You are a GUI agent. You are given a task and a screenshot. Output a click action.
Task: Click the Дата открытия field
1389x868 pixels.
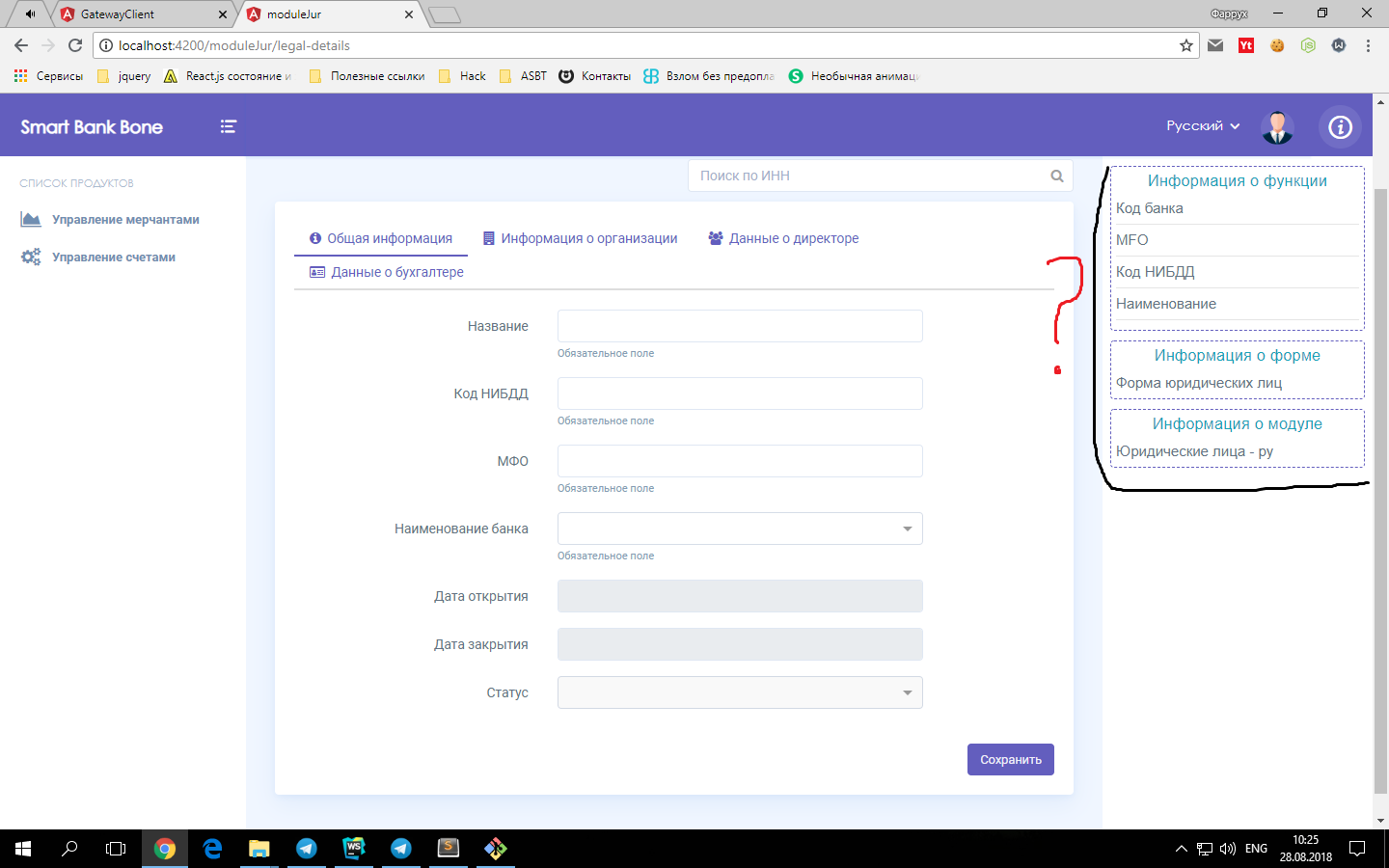coord(740,596)
